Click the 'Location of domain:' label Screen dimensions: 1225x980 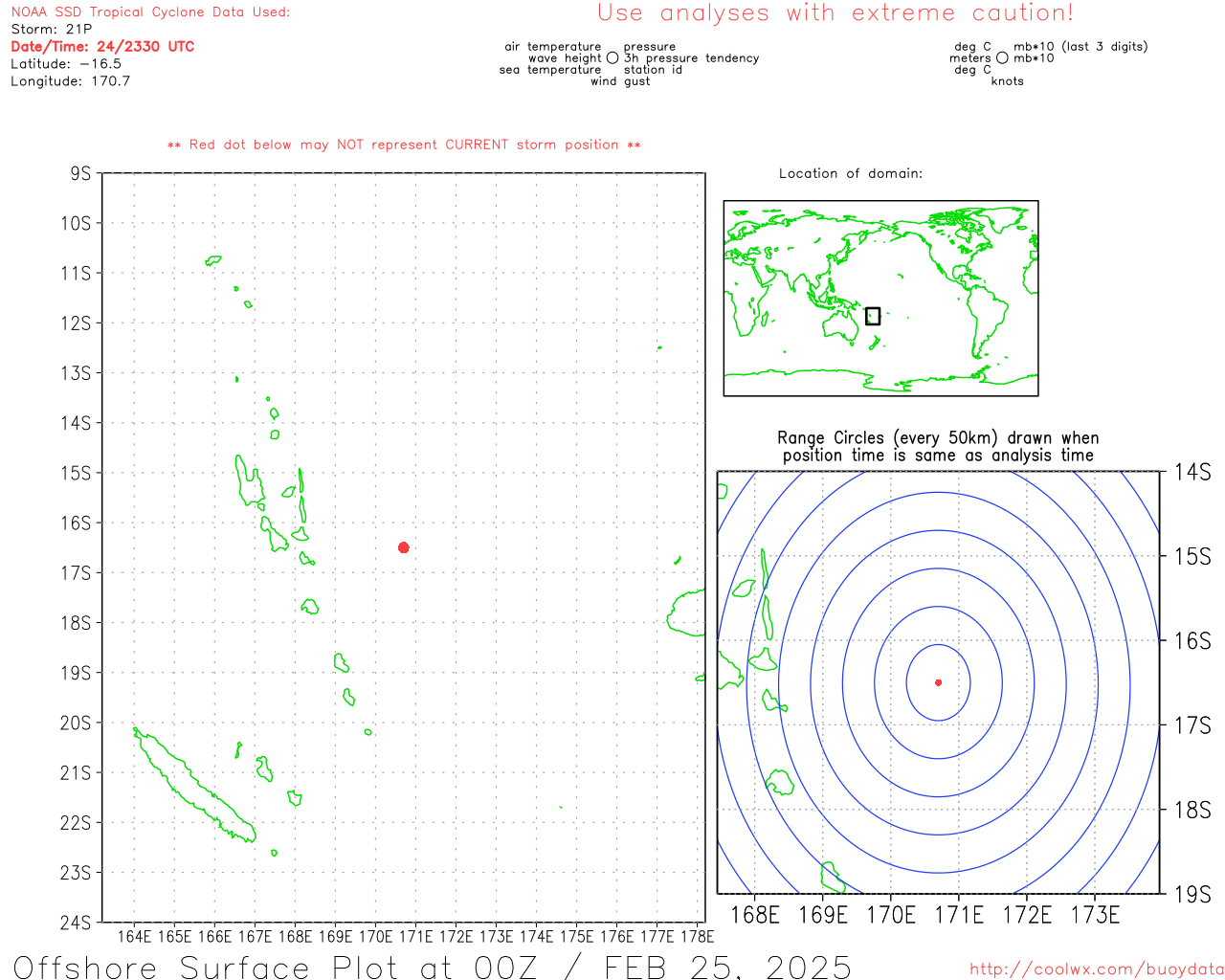tap(851, 174)
